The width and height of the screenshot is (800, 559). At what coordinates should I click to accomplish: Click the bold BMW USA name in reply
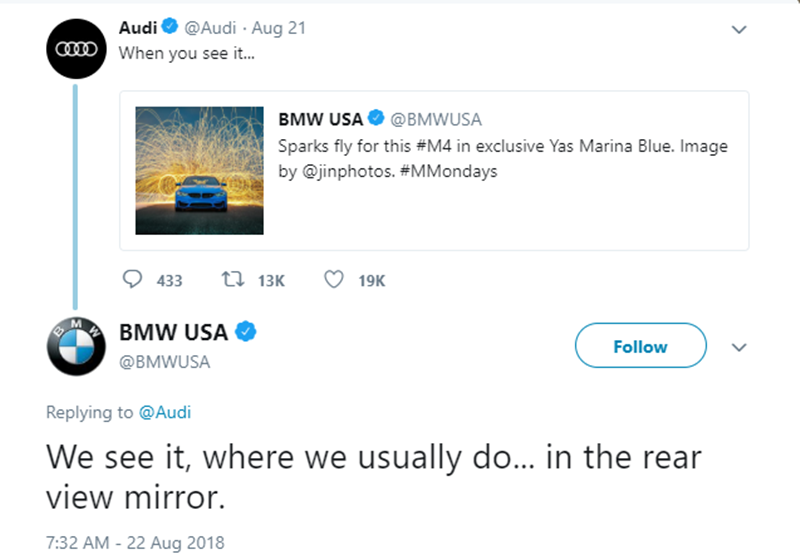(174, 333)
